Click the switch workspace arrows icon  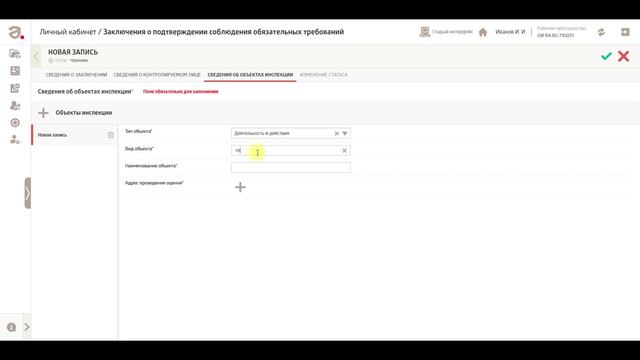click(601, 32)
